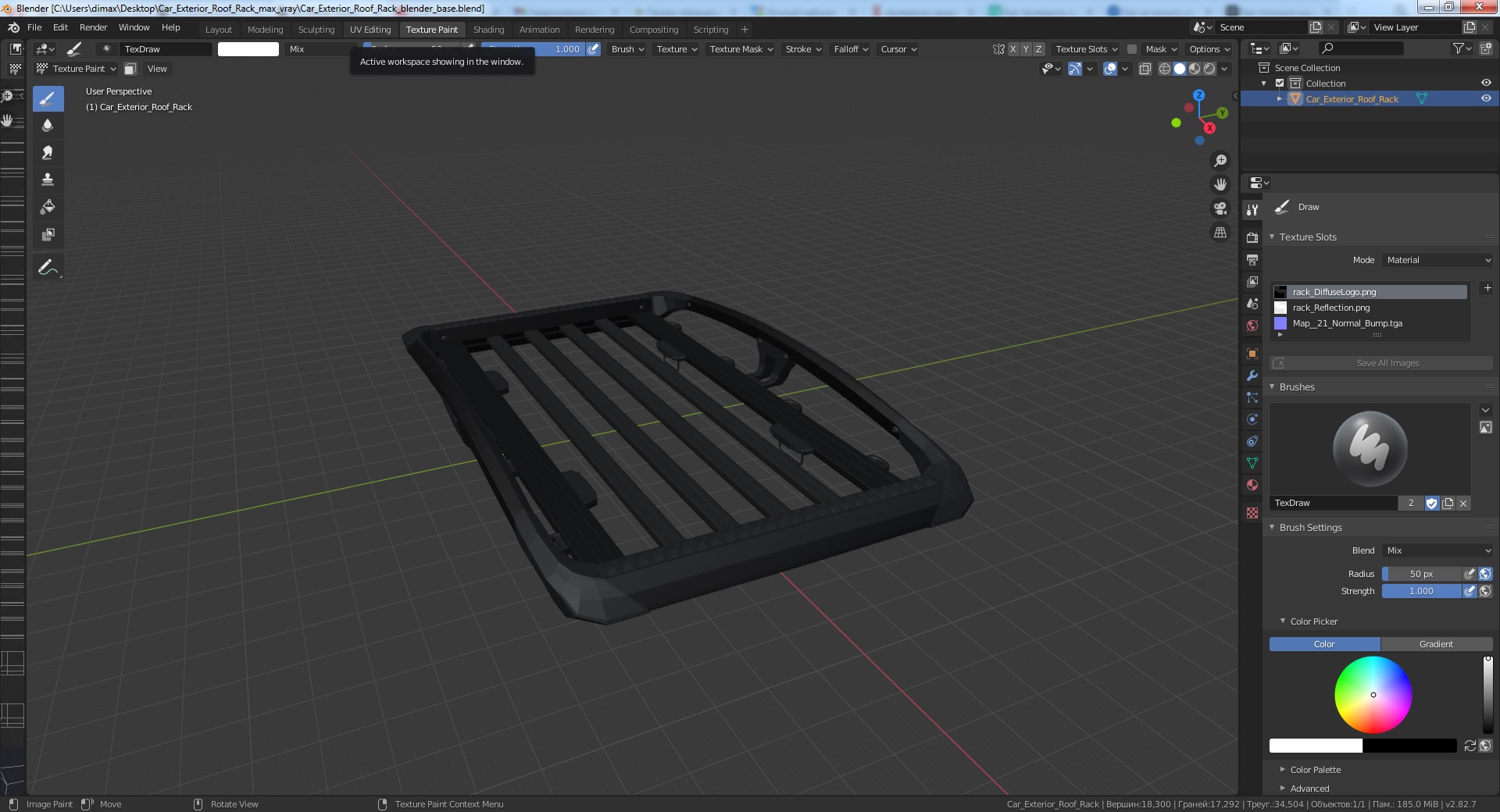1500x812 pixels.
Task: Open Texture Slots Mode Material dropdown
Action: [1437, 260]
